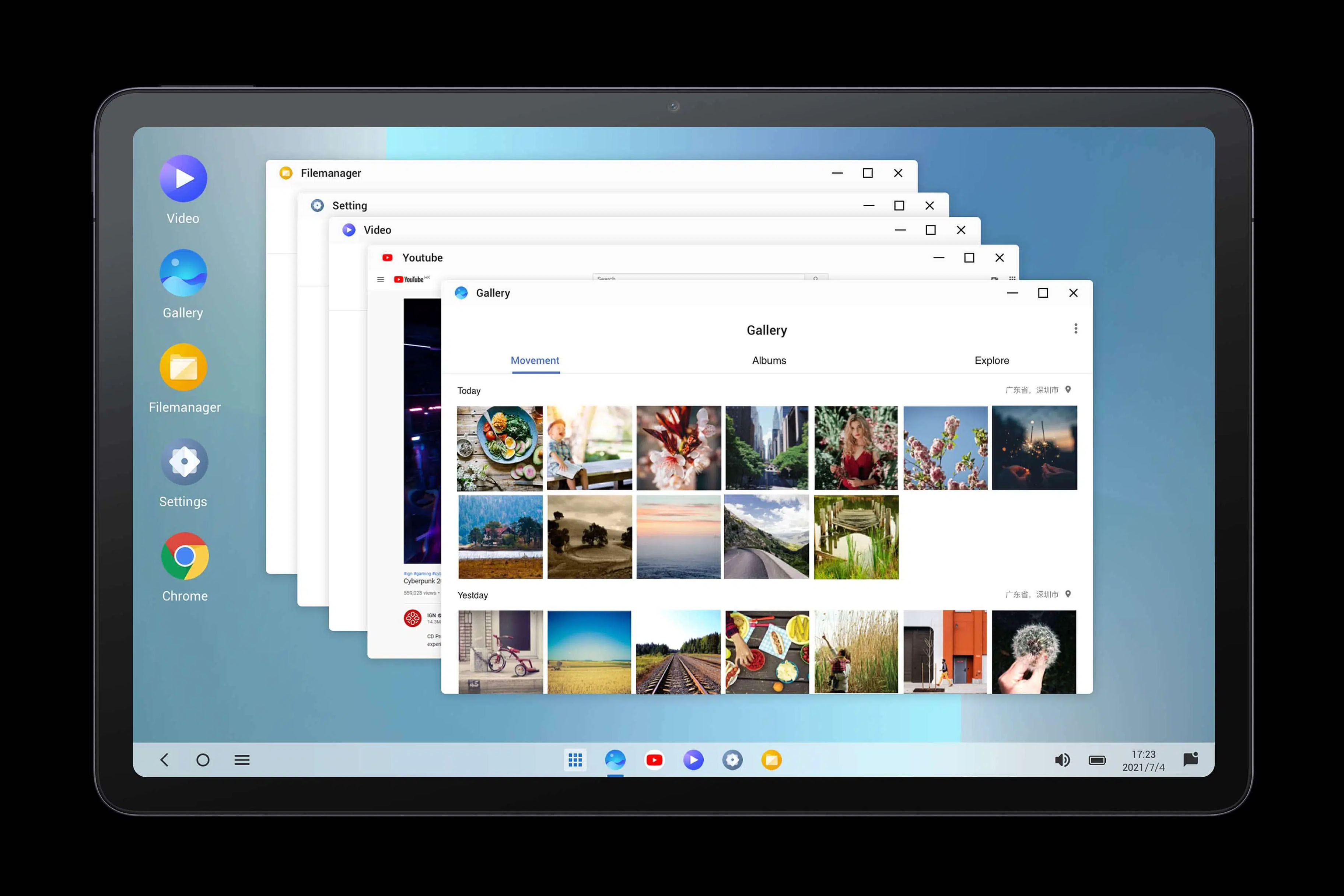The width and height of the screenshot is (1344, 896).
Task: Select the Movement tab
Action: (535, 361)
